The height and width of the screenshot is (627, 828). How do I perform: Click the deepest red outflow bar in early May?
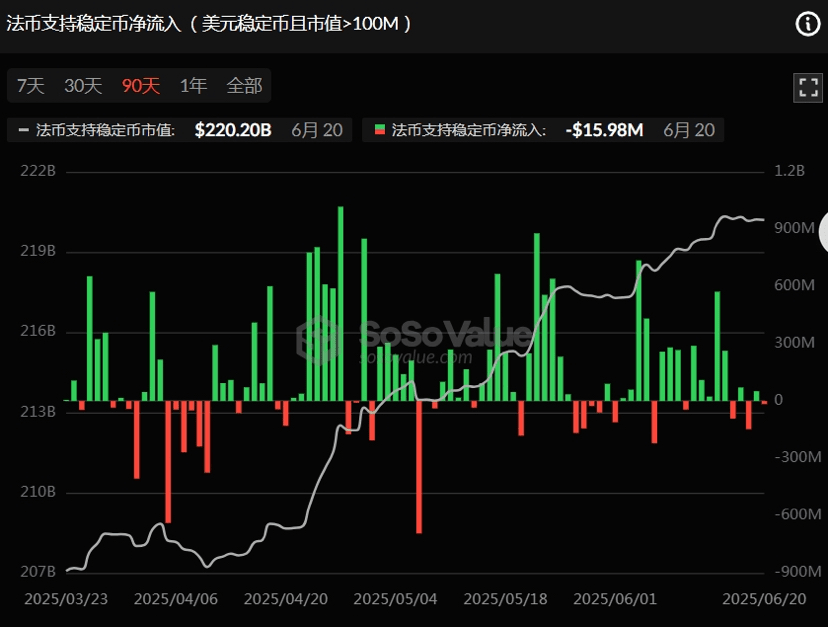coord(419,467)
